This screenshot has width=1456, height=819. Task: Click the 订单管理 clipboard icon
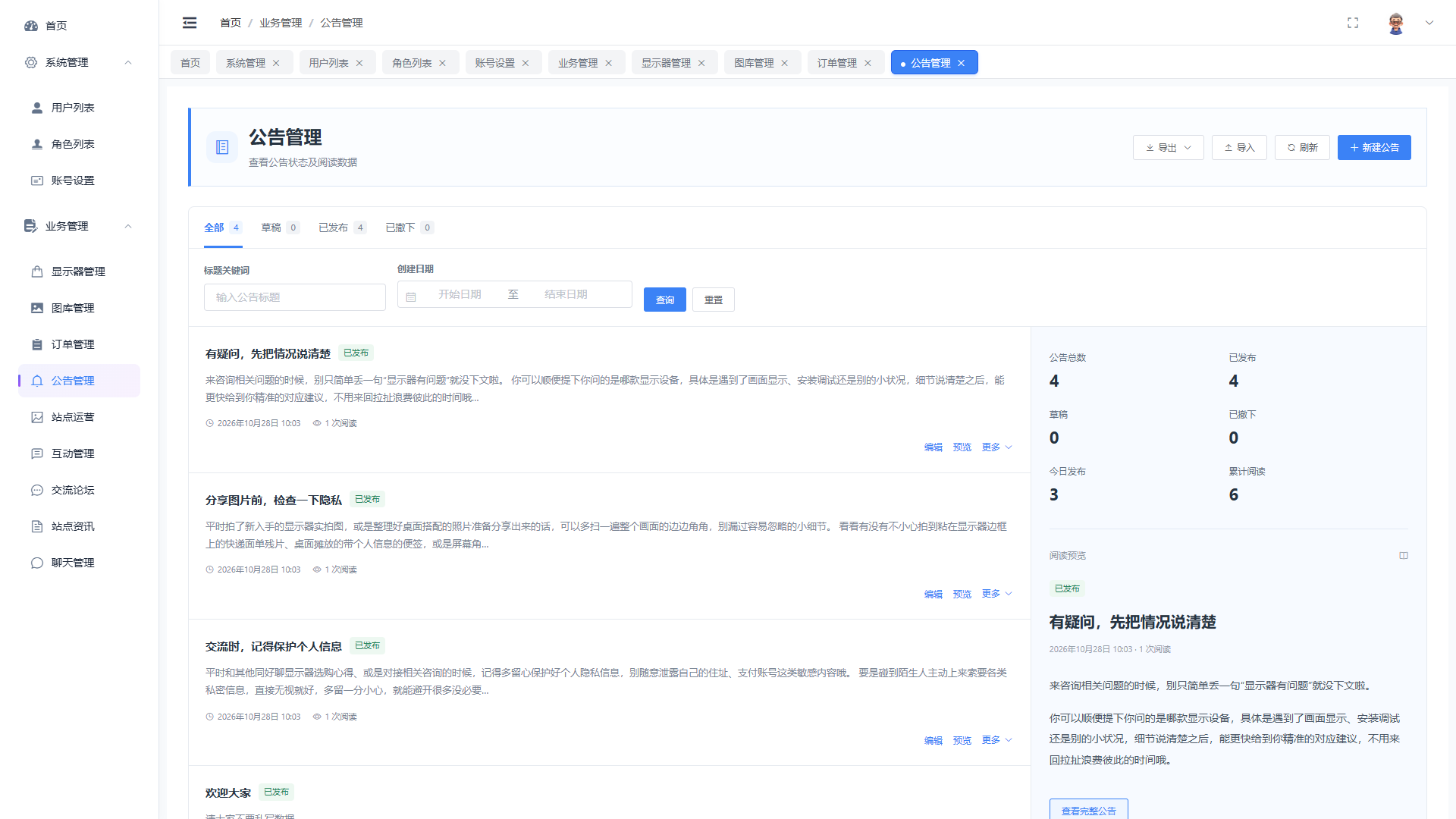37,344
